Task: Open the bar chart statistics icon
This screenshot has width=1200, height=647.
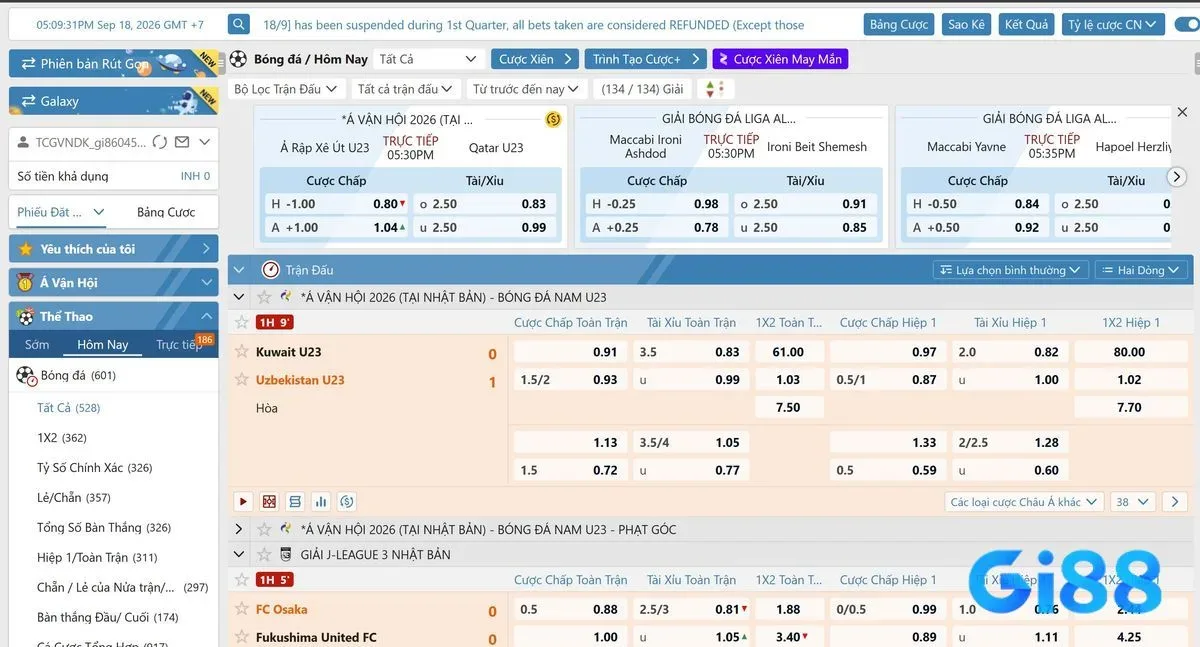Action: coord(321,502)
